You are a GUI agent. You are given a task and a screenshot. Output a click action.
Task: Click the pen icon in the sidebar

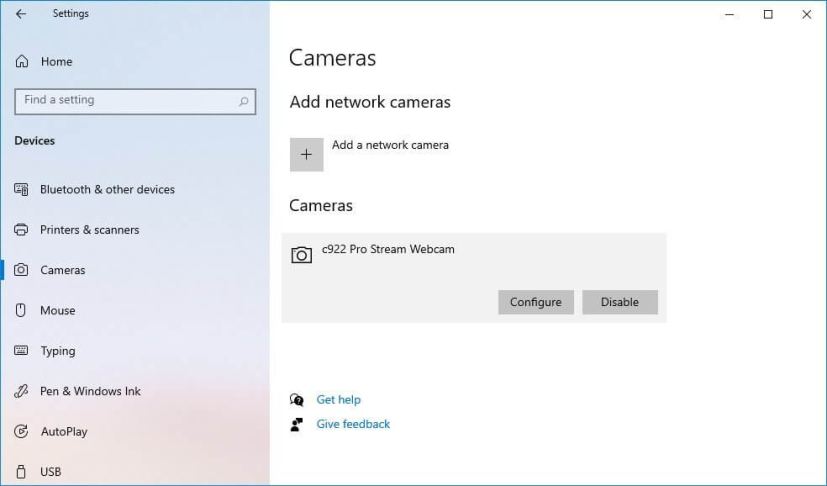(x=21, y=391)
